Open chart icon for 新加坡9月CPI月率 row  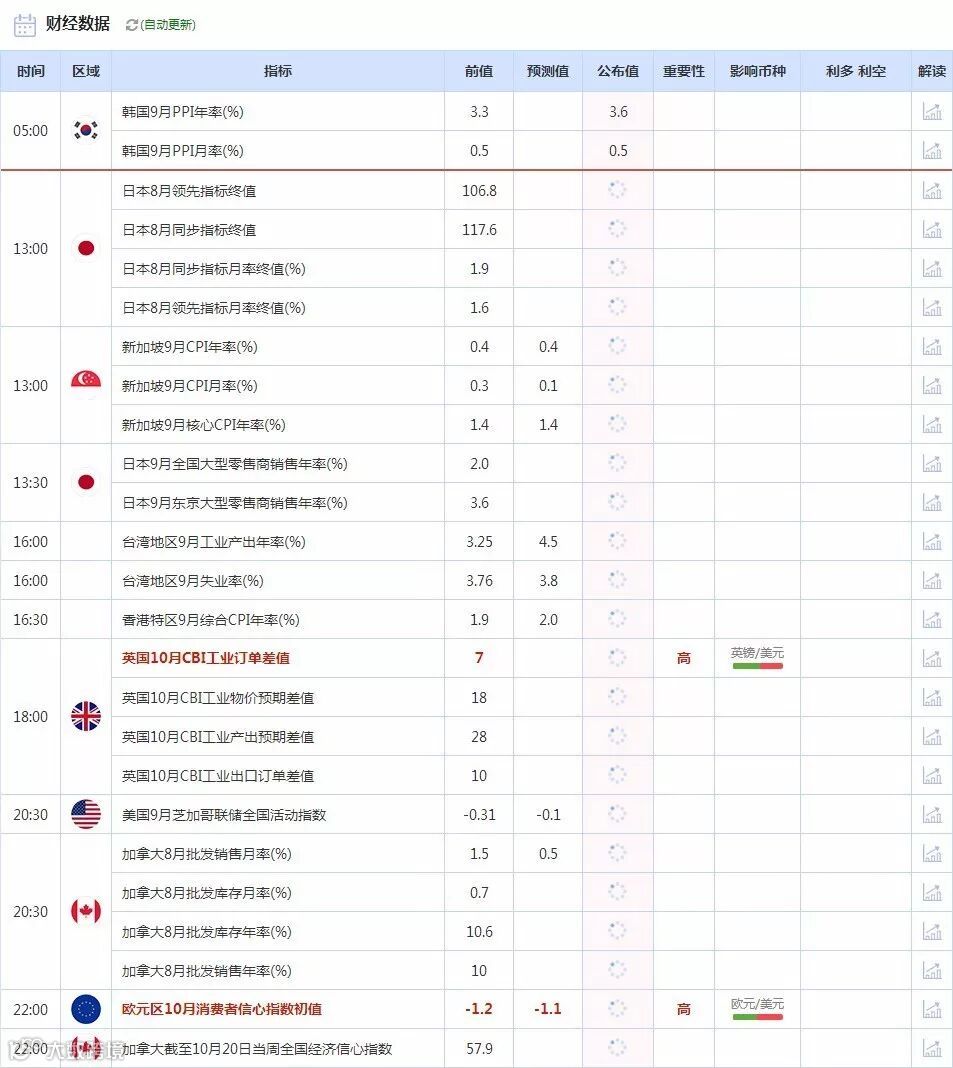click(x=931, y=385)
